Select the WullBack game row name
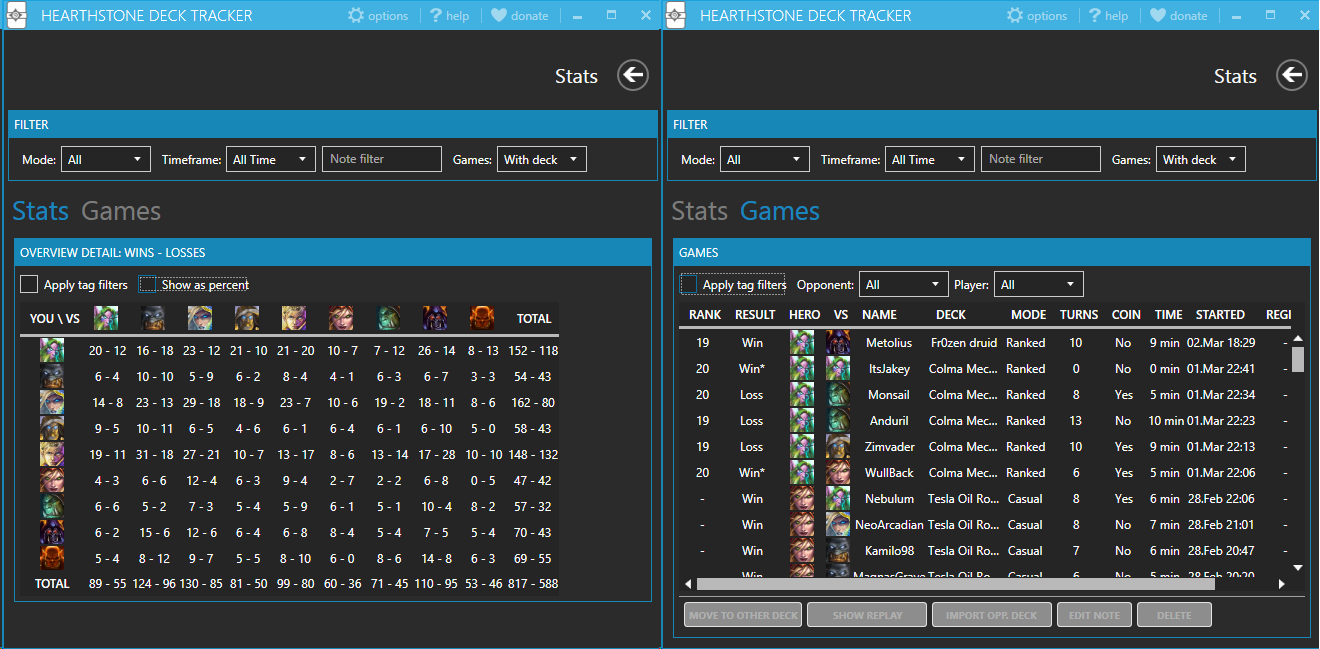 (889, 473)
